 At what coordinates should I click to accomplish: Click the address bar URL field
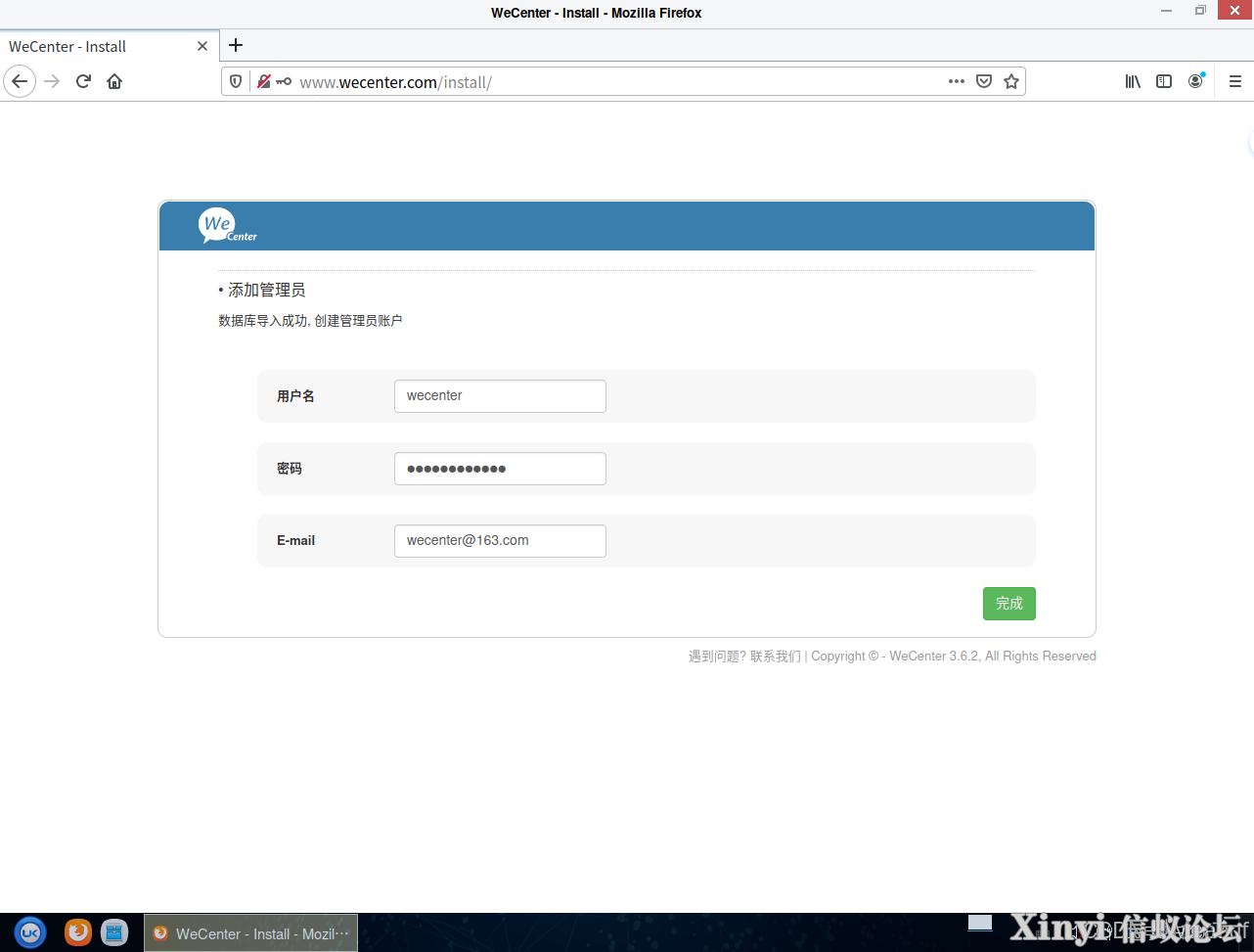(622, 81)
